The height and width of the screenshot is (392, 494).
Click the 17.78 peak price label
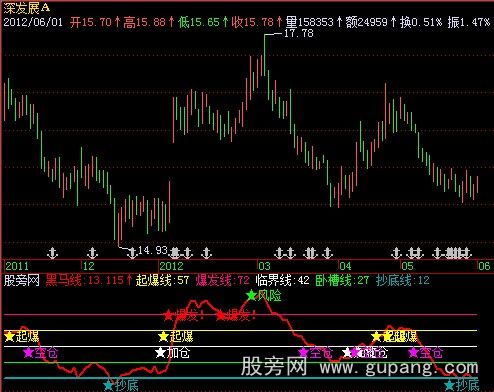click(x=299, y=33)
